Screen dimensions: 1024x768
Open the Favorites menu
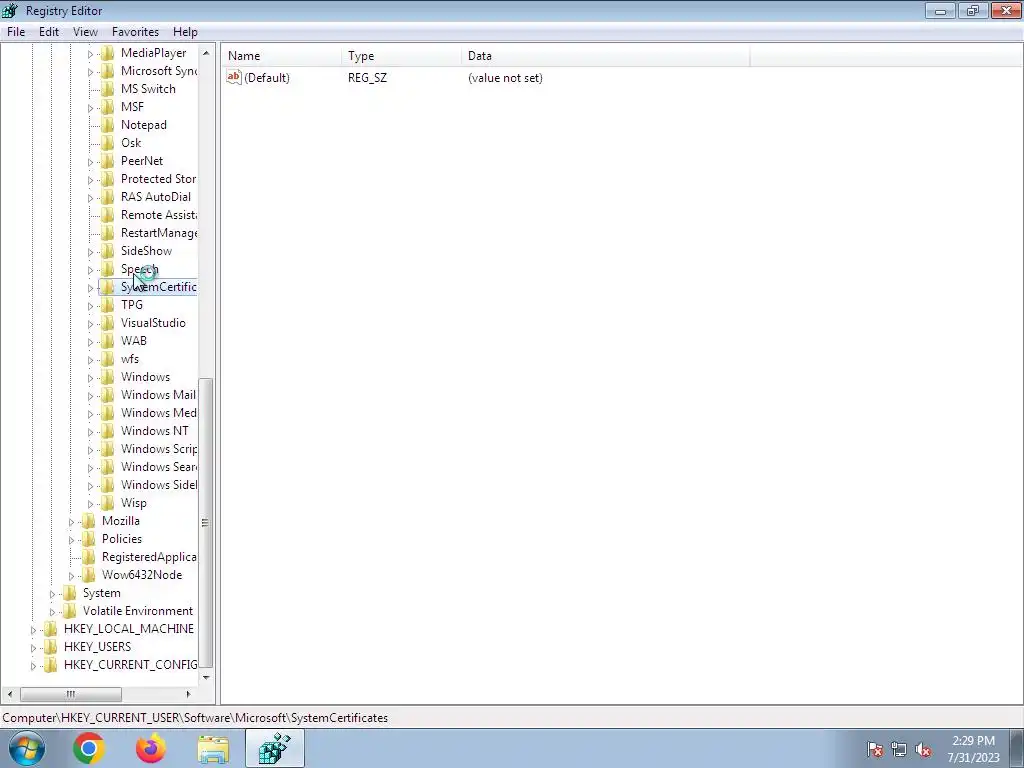coord(135,31)
